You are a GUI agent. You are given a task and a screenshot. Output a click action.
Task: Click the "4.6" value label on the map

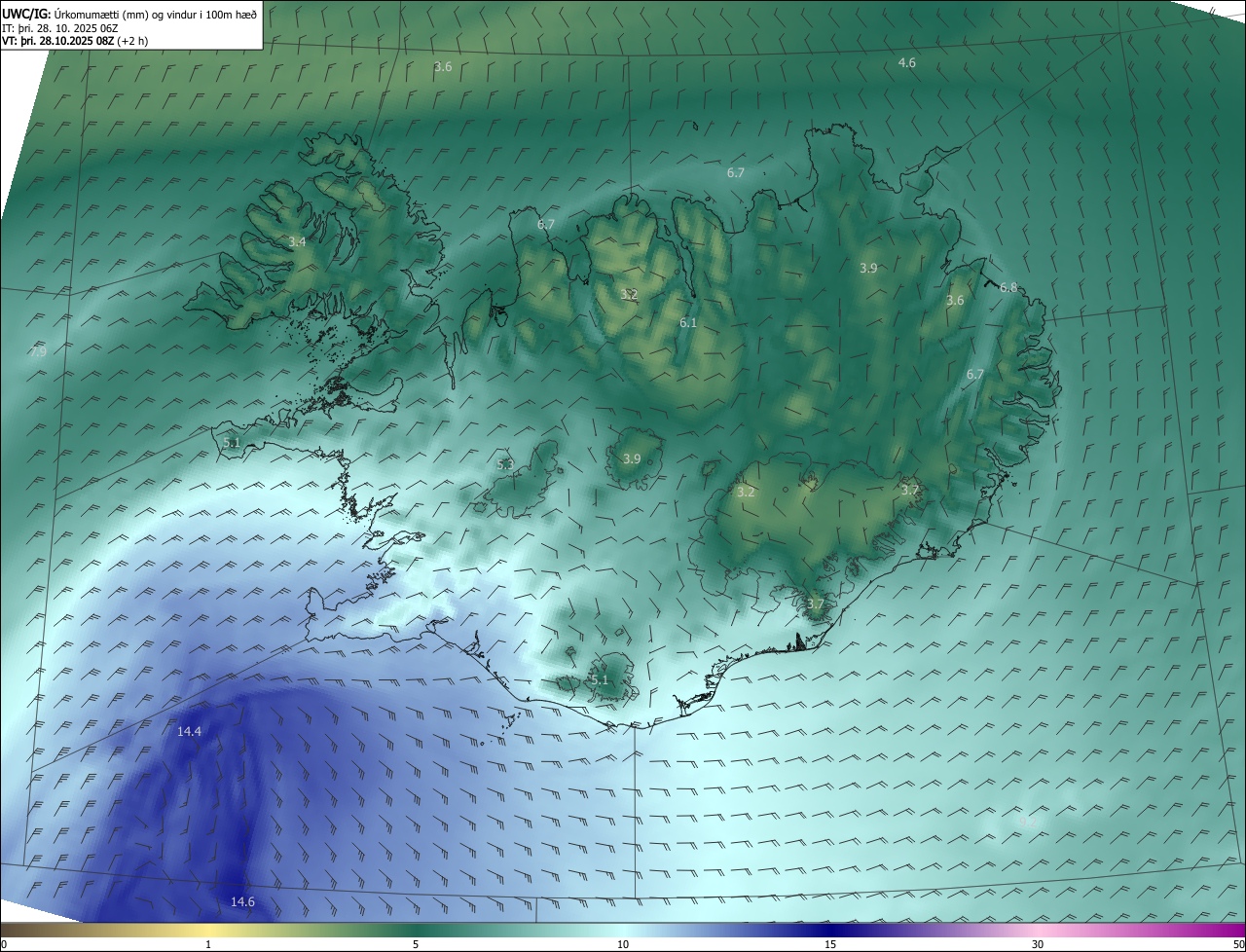tap(906, 62)
